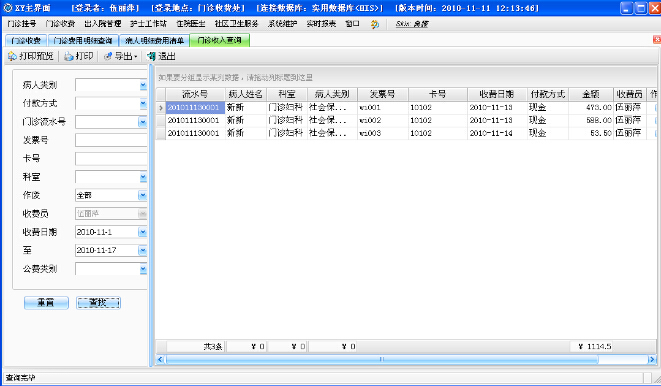Image resolution: width=661 pixels, height=386 pixels.
Task: Open the 至 end date picker 2010-11-17
Action: [x=142, y=250]
